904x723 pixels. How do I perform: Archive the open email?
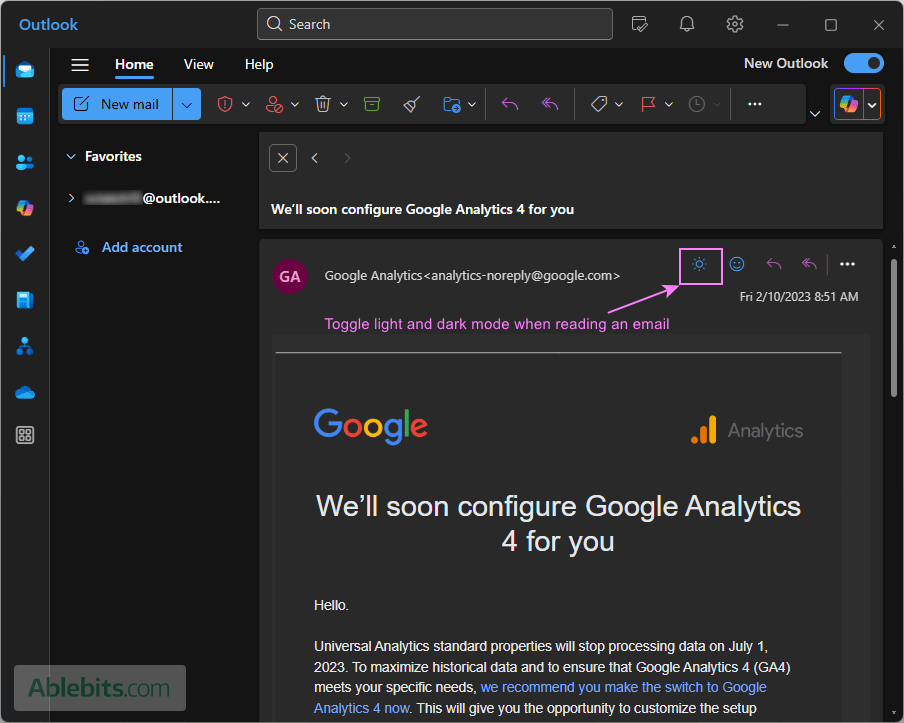click(x=372, y=104)
